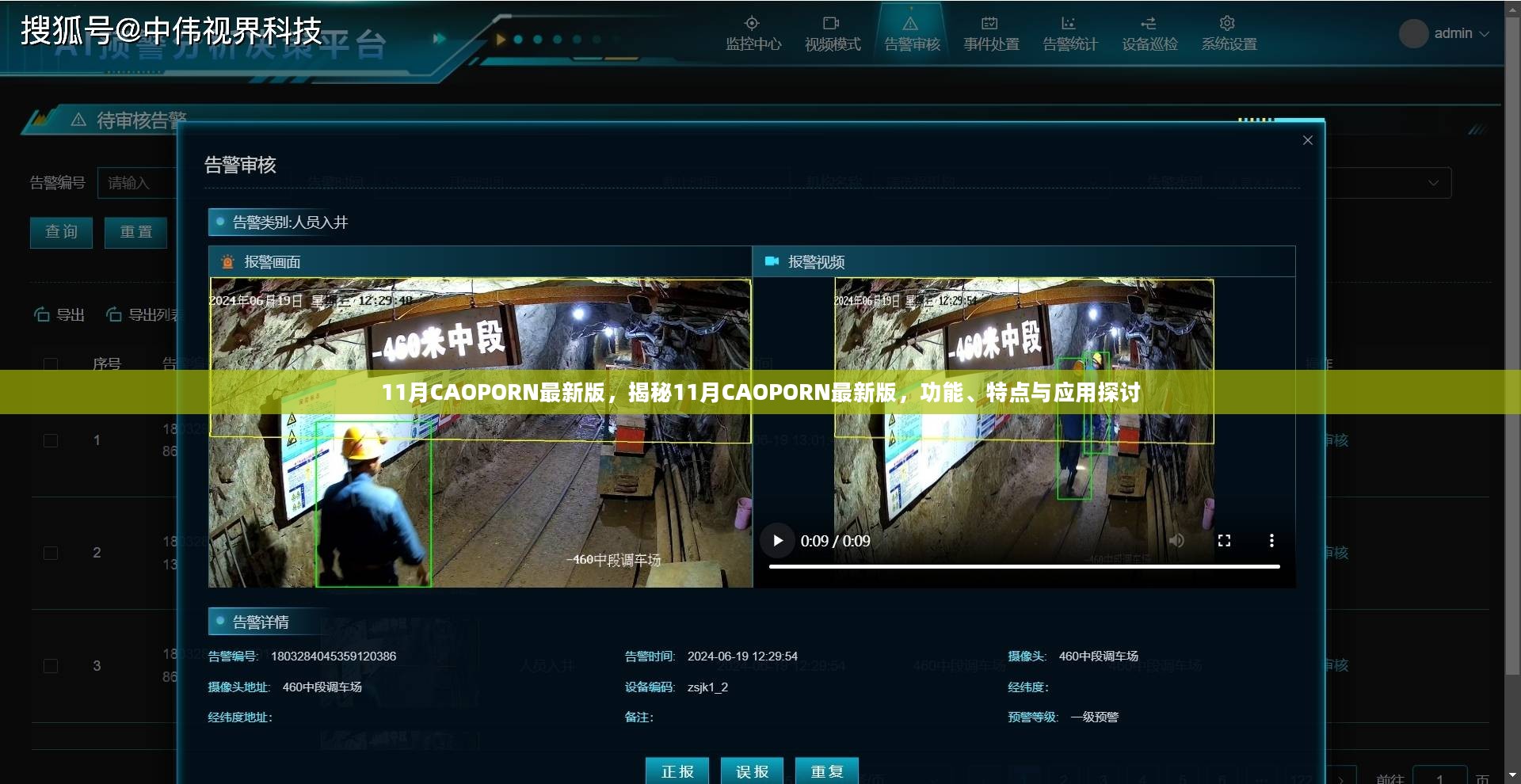Click the 导出列表 export list button

coord(143,315)
